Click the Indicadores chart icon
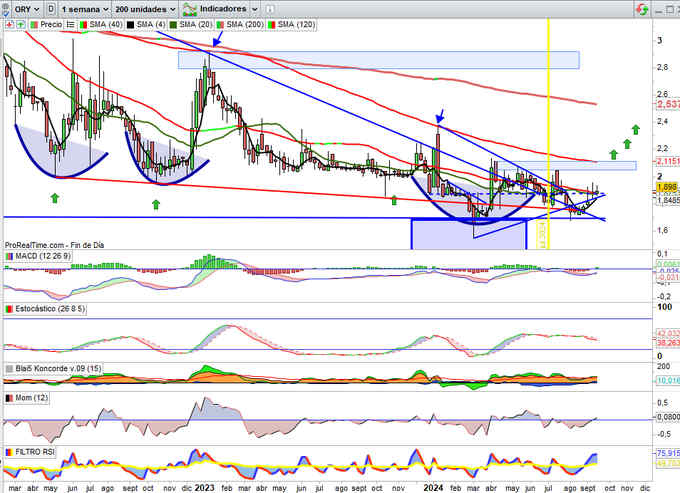This screenshot has width=680, height=493. (x=190, y=9)
